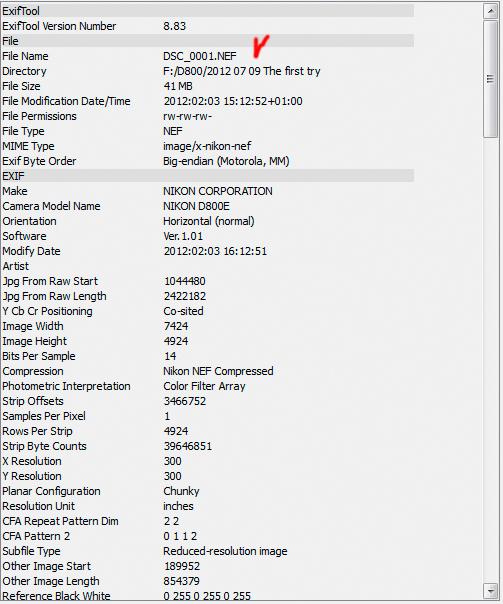Click the Reference Black White label

click(x=56, y=596)
